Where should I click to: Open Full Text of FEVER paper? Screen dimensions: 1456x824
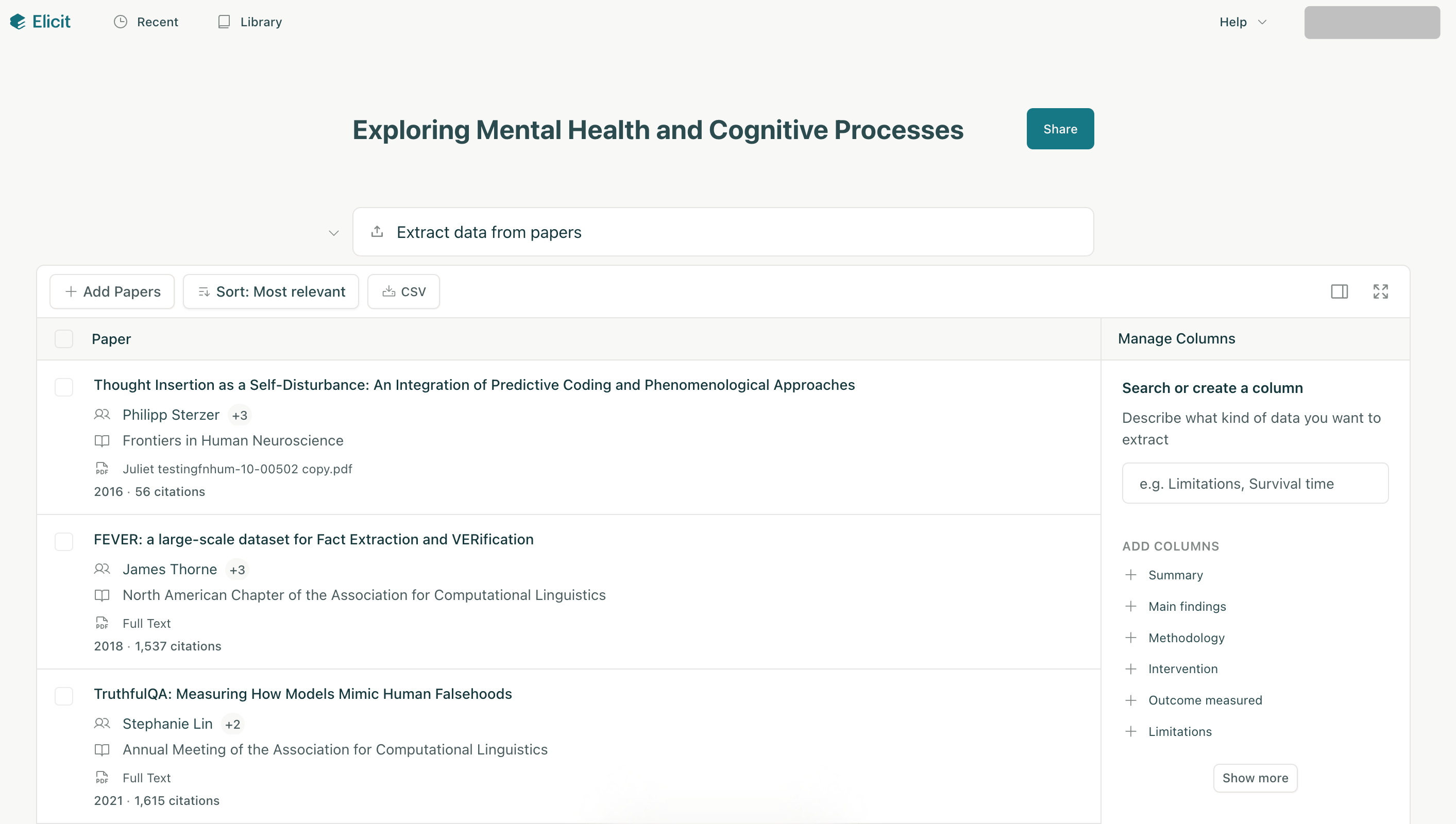(x=147, y=623)
